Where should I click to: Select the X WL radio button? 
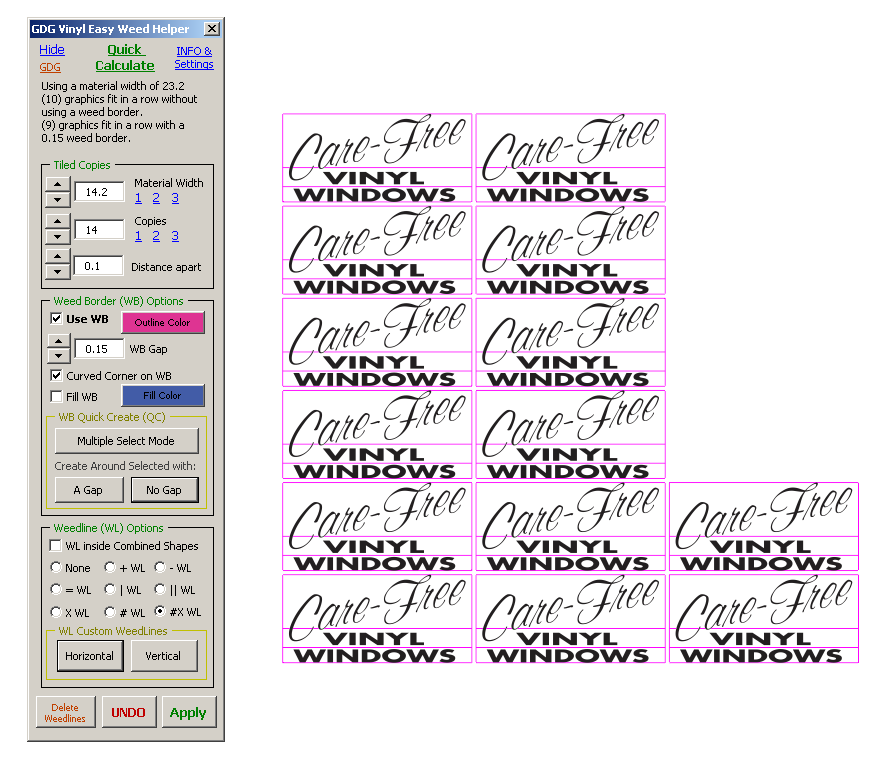tap(56, 611)
